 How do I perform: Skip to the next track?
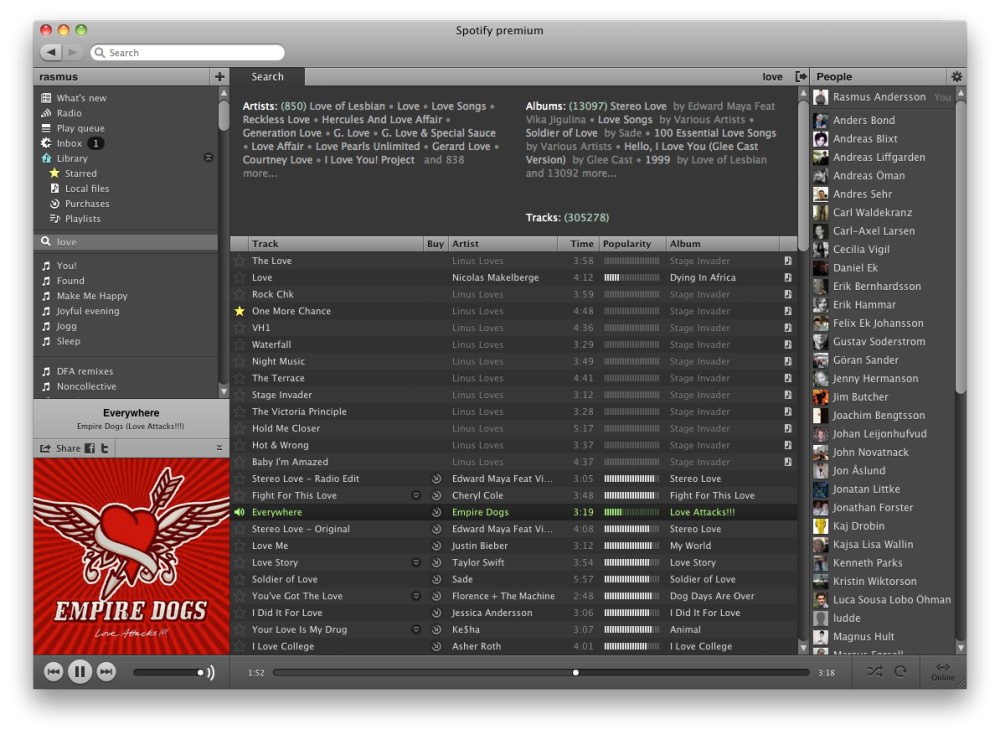(106, 672)
